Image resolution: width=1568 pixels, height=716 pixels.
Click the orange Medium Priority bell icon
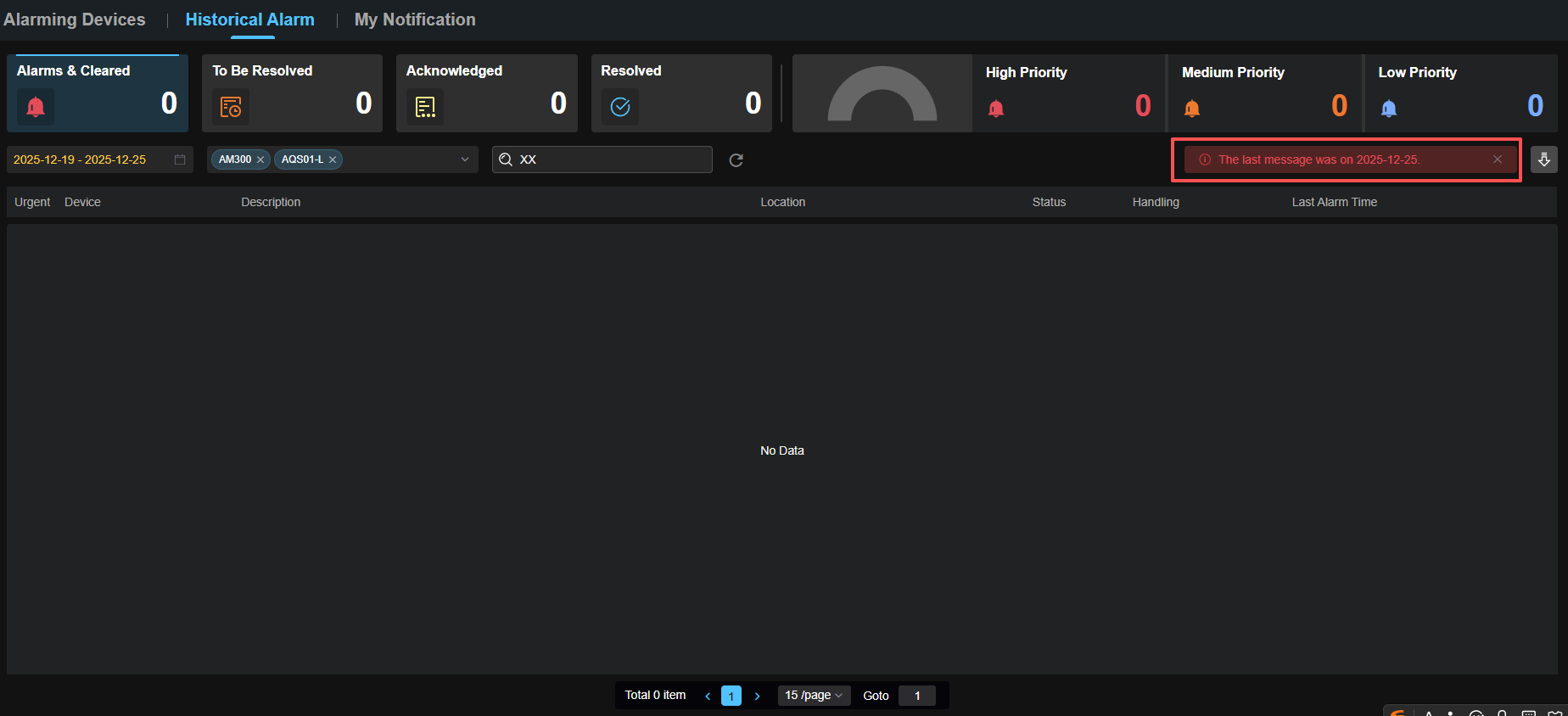point(1192,109)
